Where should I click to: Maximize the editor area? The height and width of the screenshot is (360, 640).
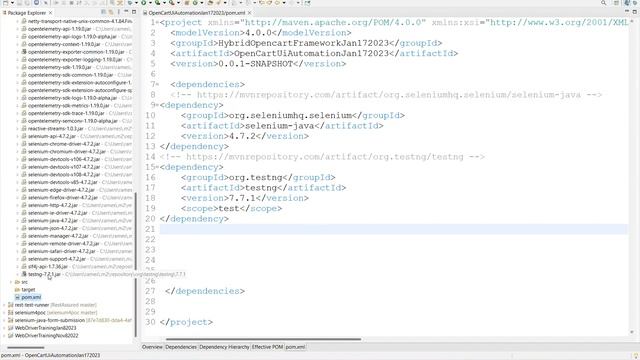click(635, 12)
